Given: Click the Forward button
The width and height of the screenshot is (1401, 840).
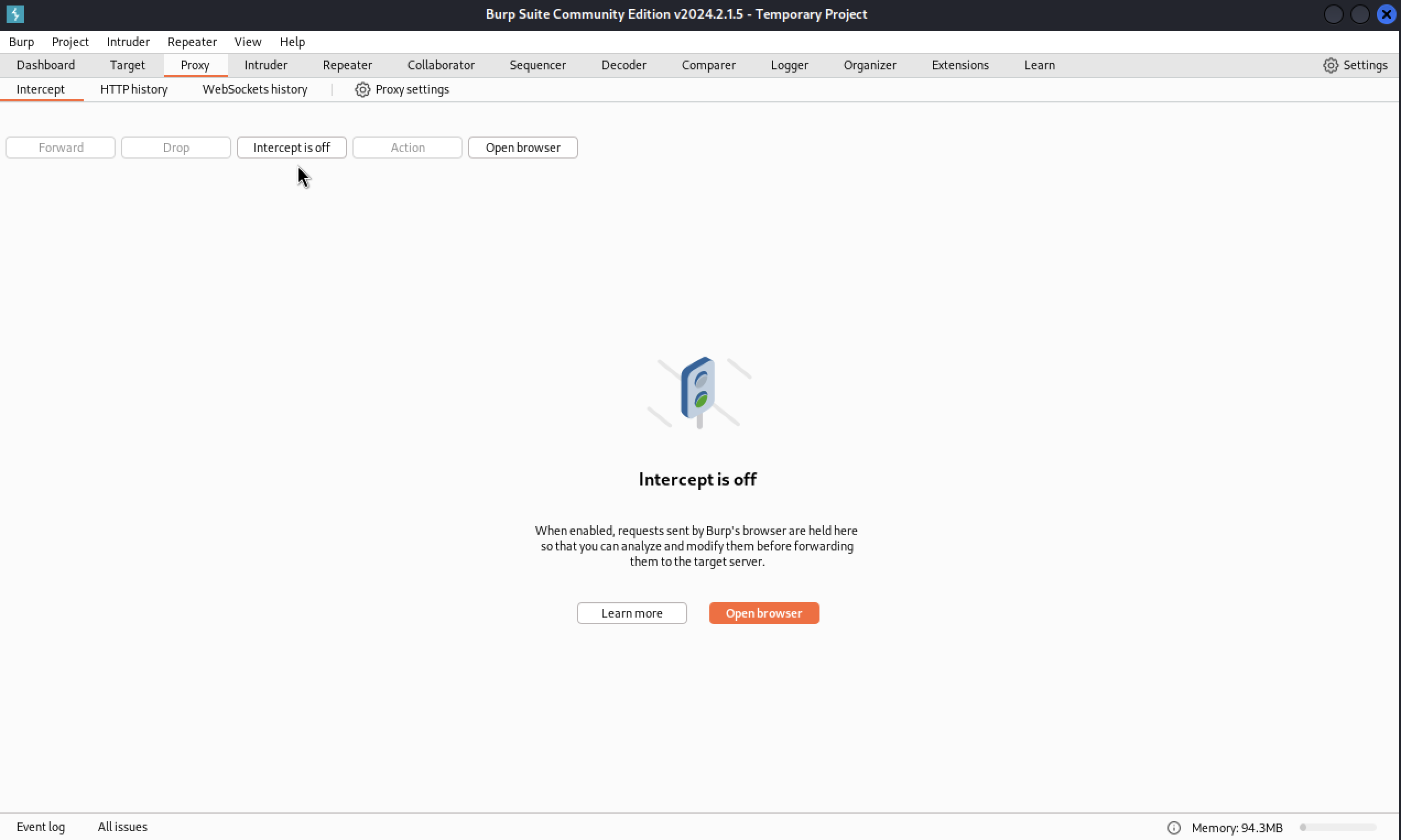Looking at the screenshot, I should coord(61,148).
